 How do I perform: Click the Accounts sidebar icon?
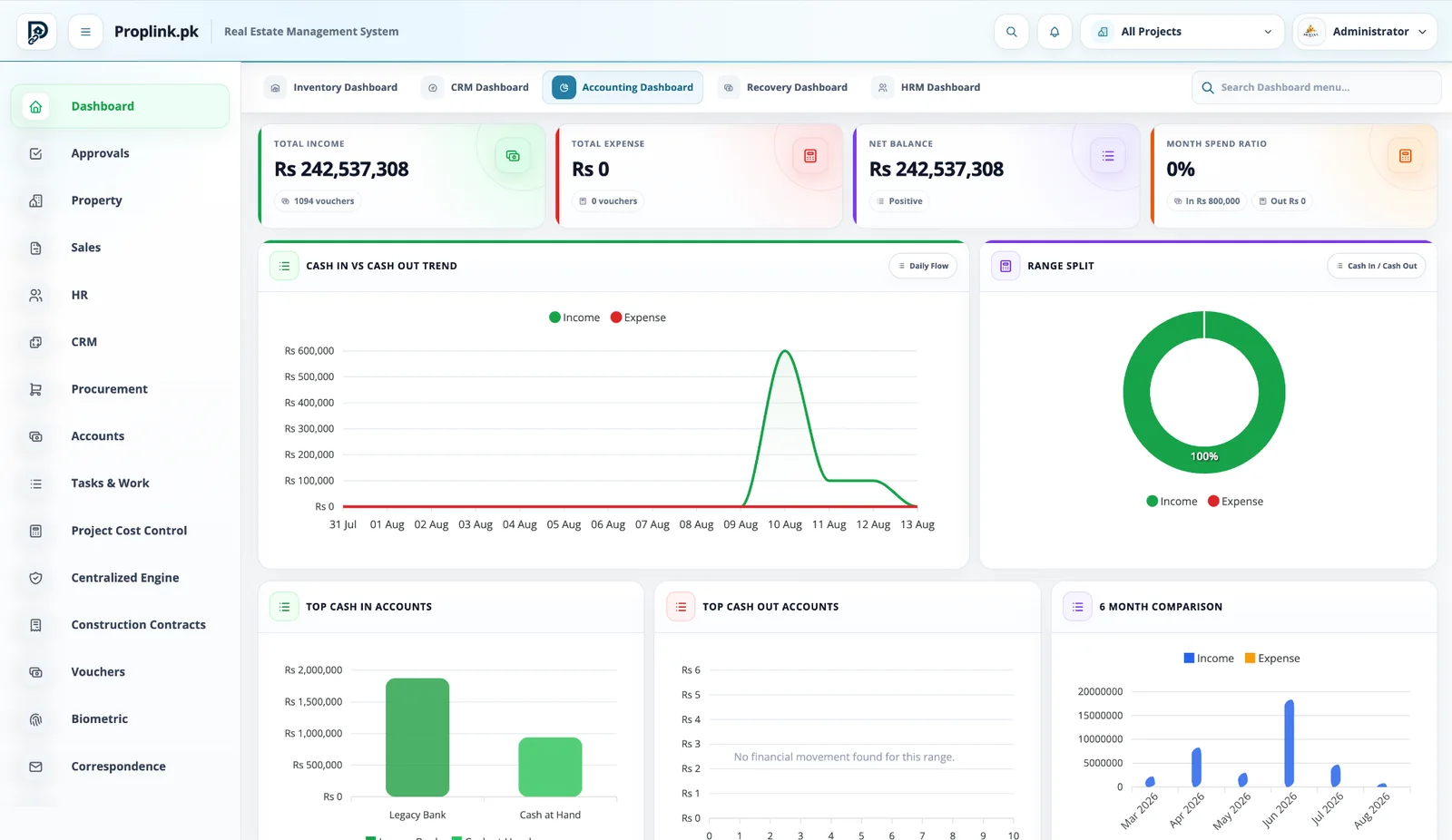point(36,437)
